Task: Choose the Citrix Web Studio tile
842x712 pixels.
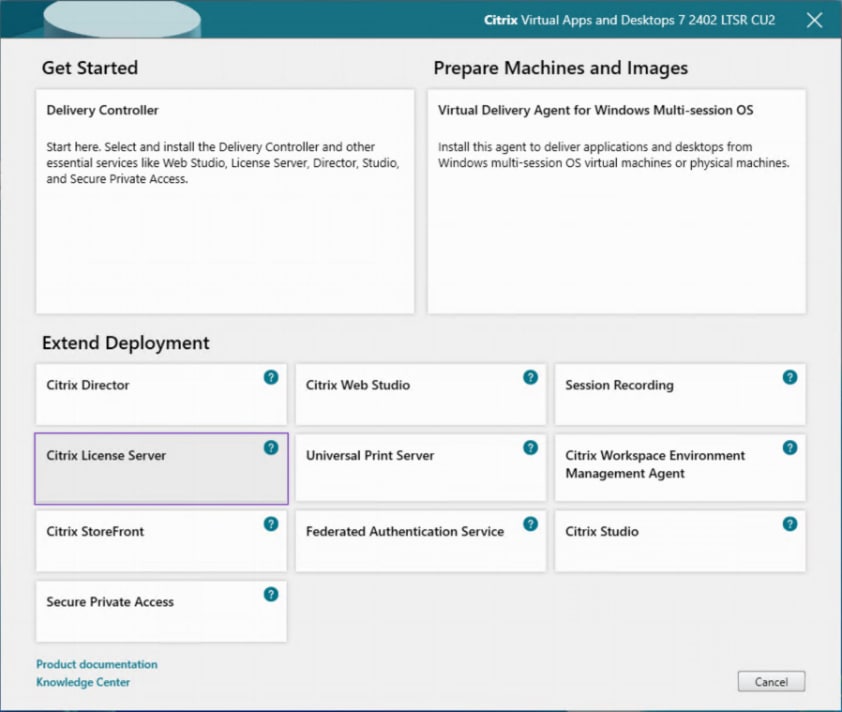Action: pyautogui.click(x=420, y=395)
